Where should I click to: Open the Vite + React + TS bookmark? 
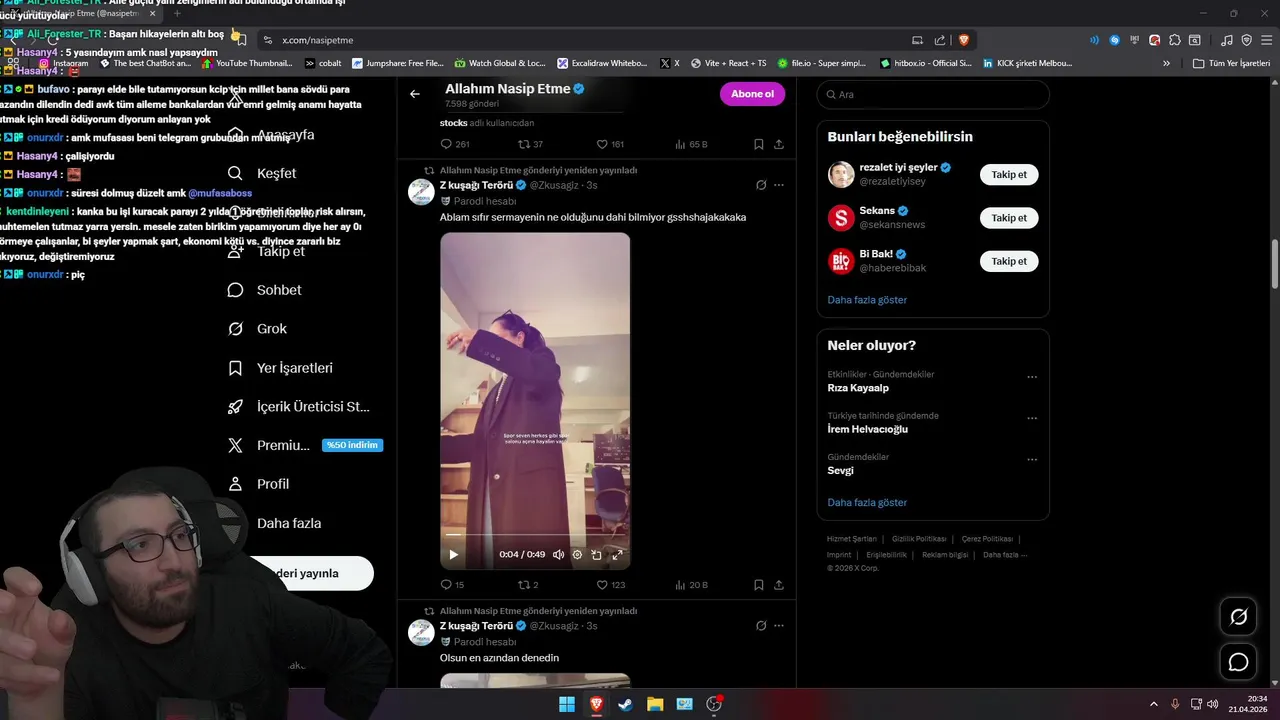point(727,63)
